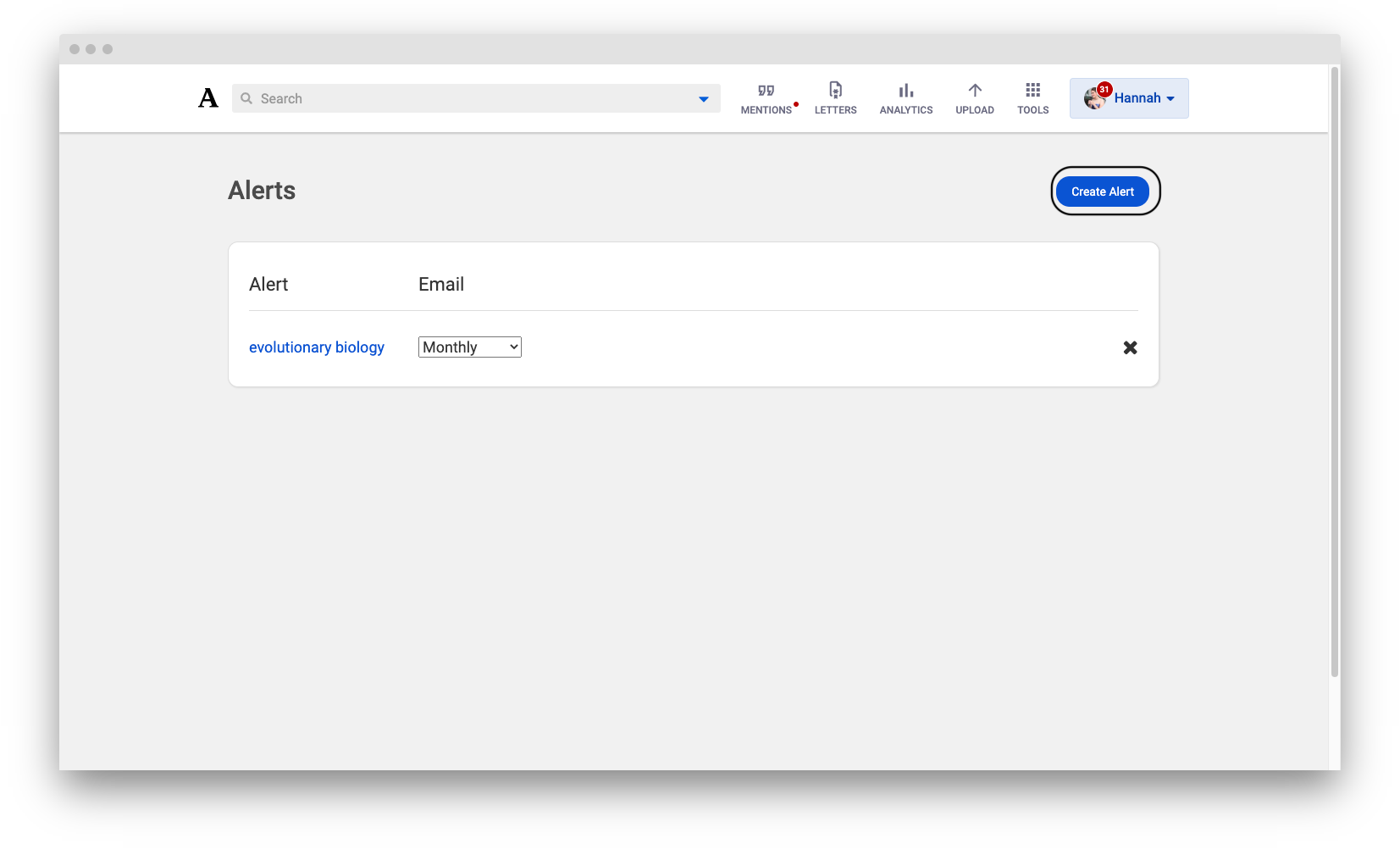Click the site logo letter A
This screenshot has width=1400, height=855.
(208, 98)
